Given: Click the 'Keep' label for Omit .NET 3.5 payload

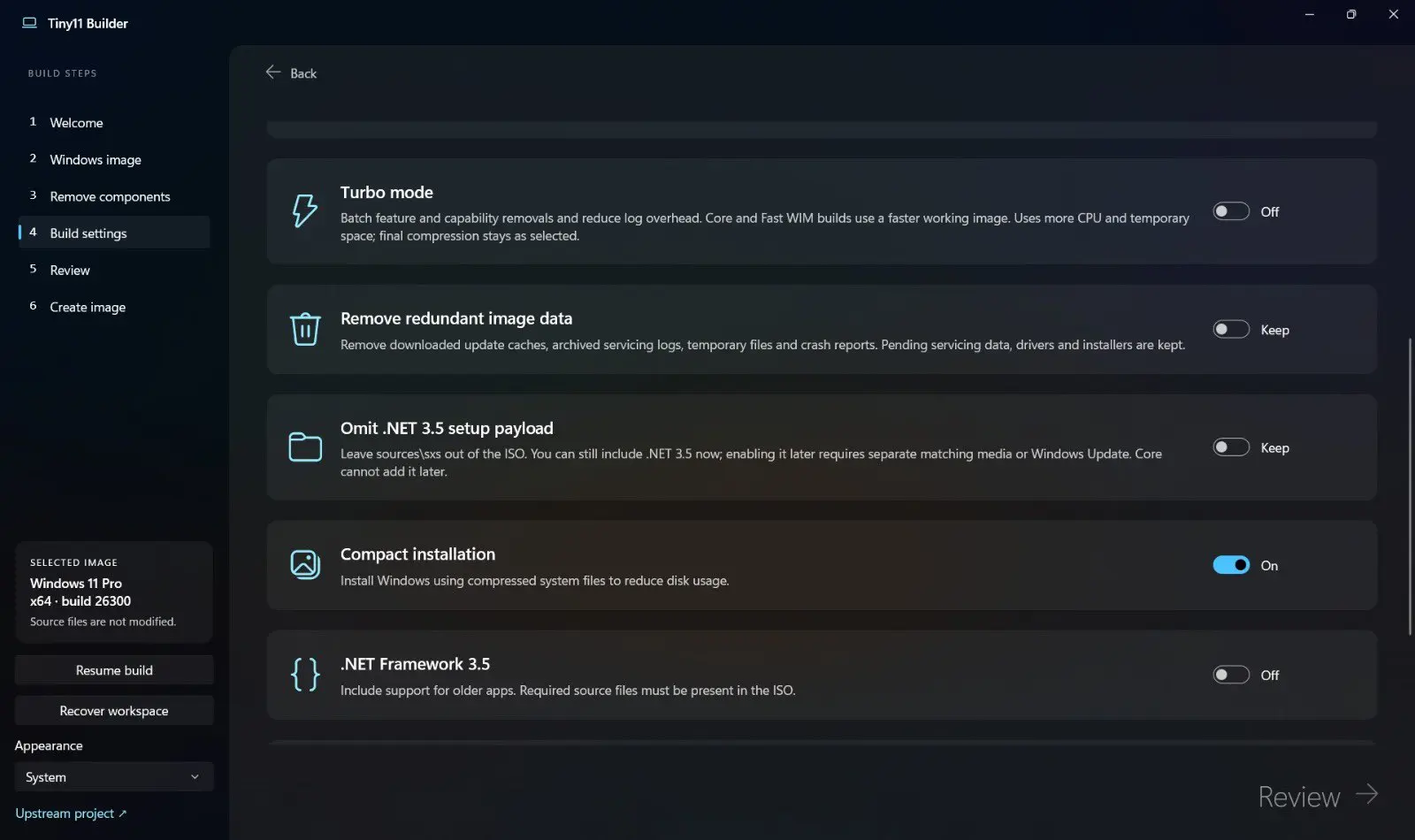Looking at the screenshot, I should [x=1274, y=448].
